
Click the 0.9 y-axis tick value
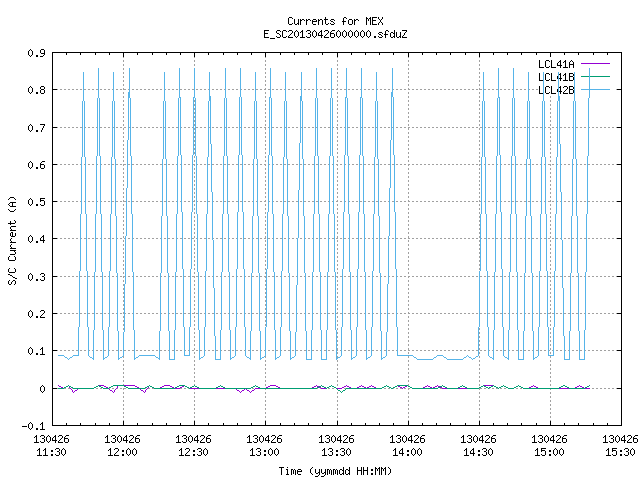36,53
